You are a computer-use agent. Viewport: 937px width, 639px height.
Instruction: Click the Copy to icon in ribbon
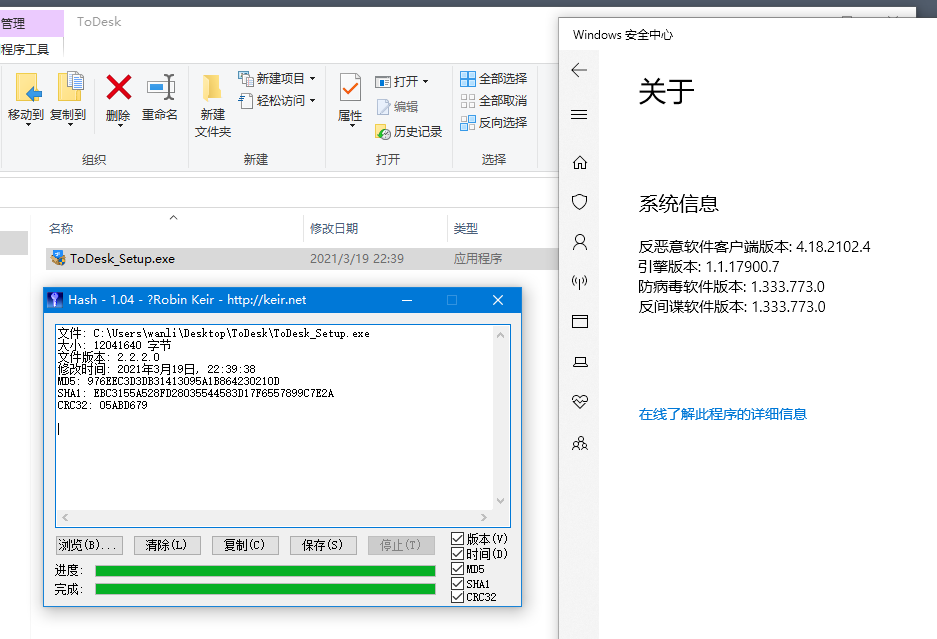tap(69, 88)
